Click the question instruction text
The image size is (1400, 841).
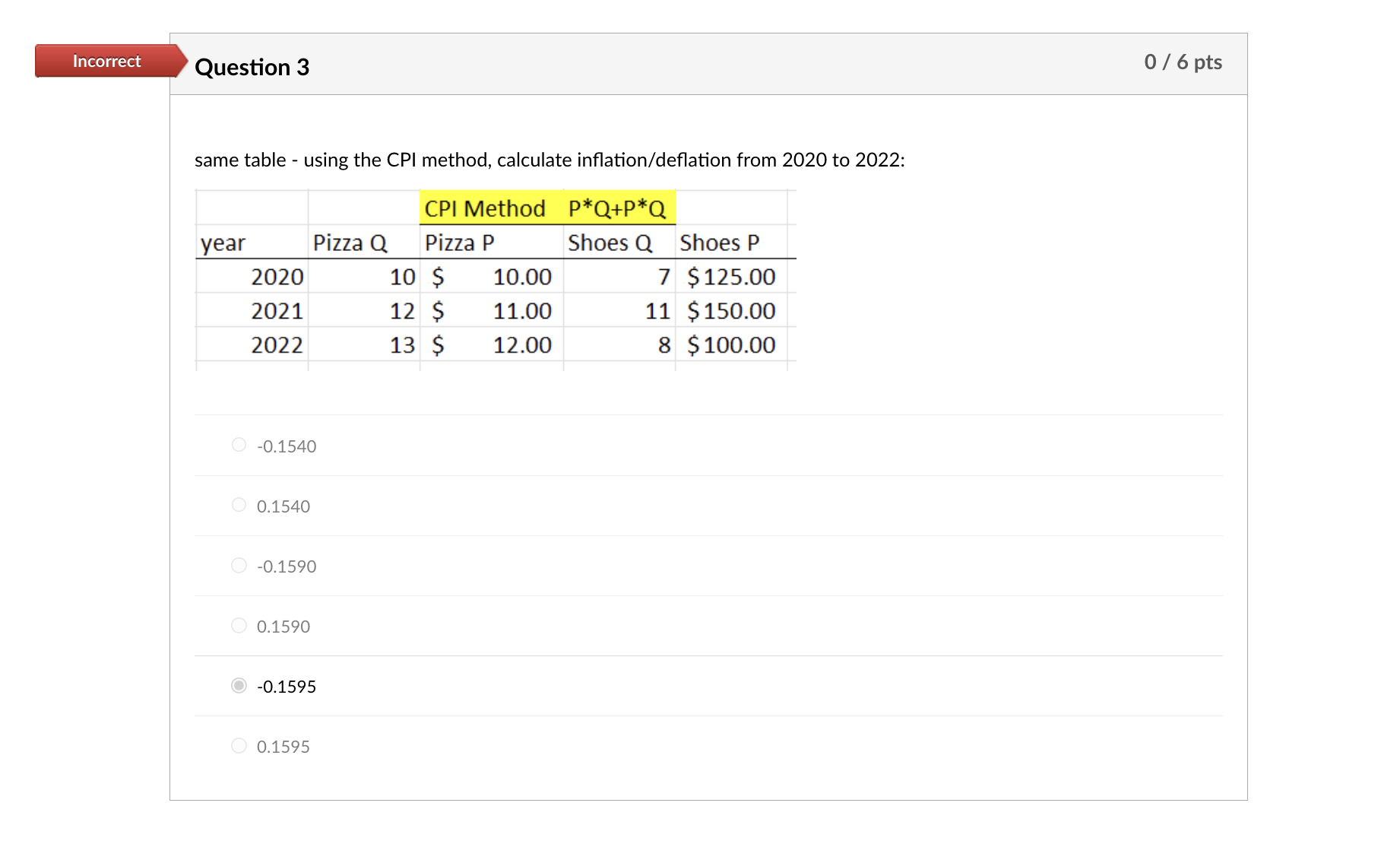point(549,160)
